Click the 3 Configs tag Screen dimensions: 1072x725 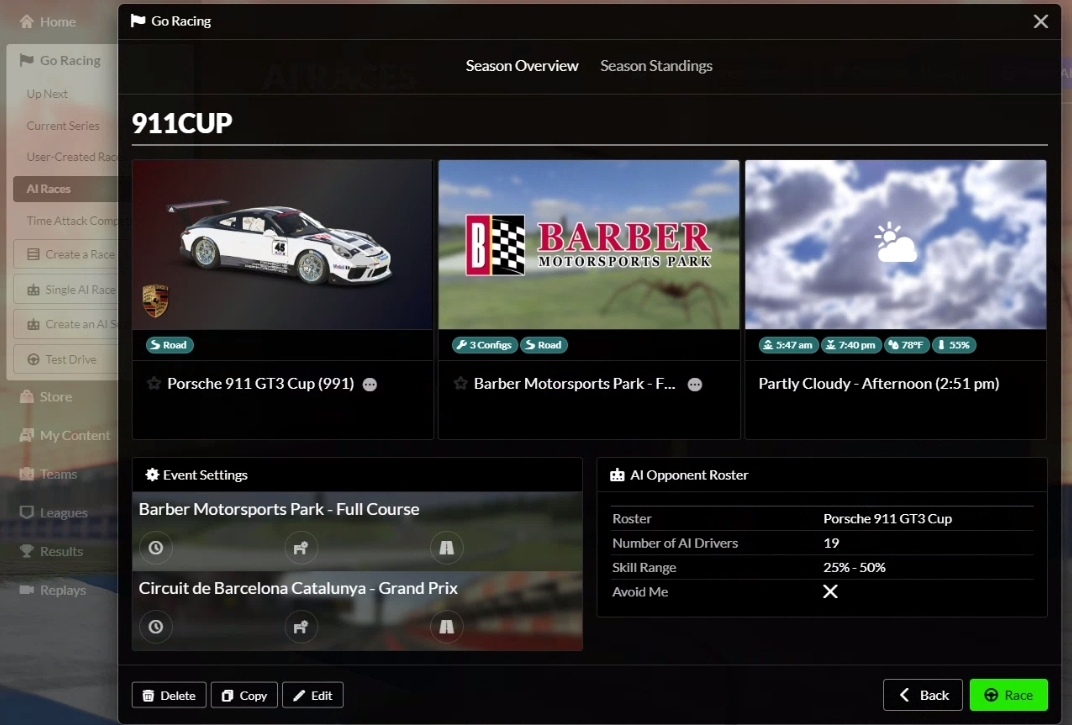click(x=485, y=345)
